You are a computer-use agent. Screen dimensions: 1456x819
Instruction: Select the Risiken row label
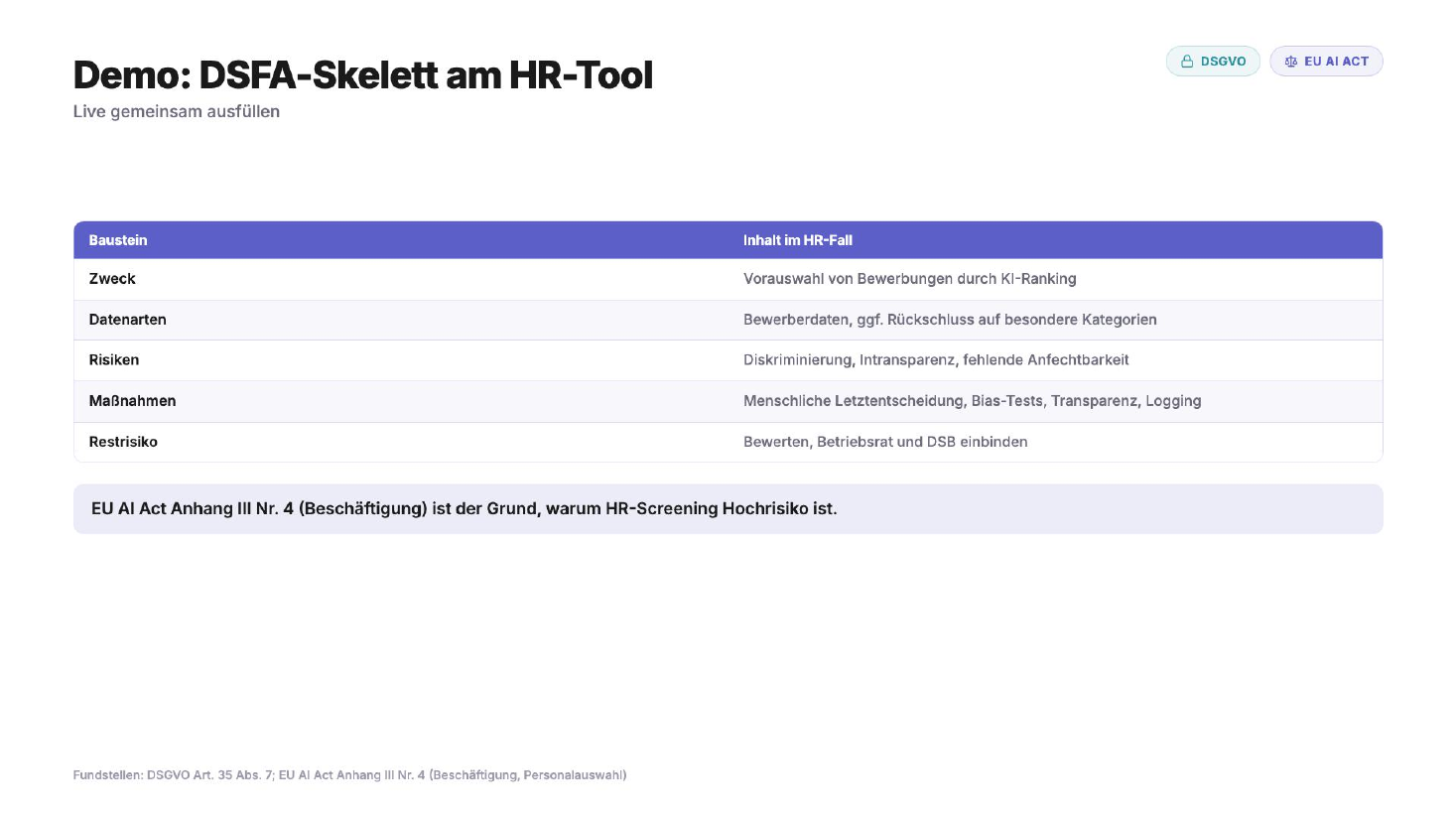[x=114, y=360]
